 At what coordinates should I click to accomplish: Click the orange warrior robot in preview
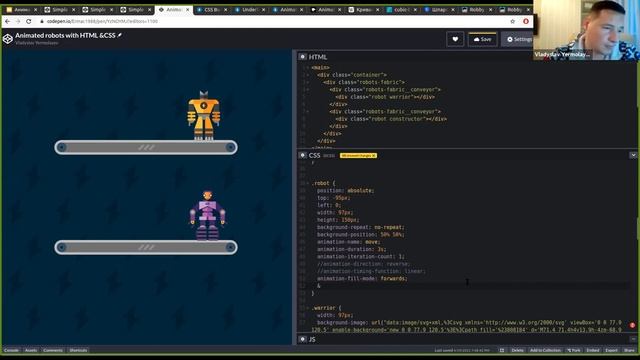pyautogui.click(x=204, y=116)
